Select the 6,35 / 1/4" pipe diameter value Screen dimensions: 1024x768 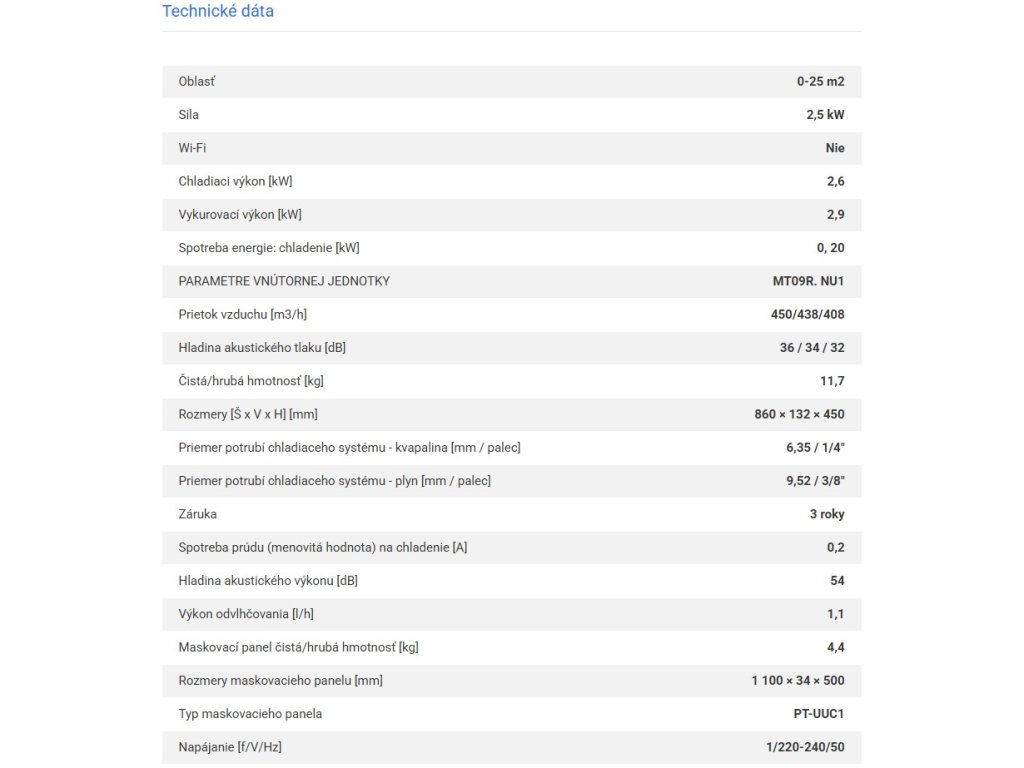pyautogui.click(x=815, y=448)
